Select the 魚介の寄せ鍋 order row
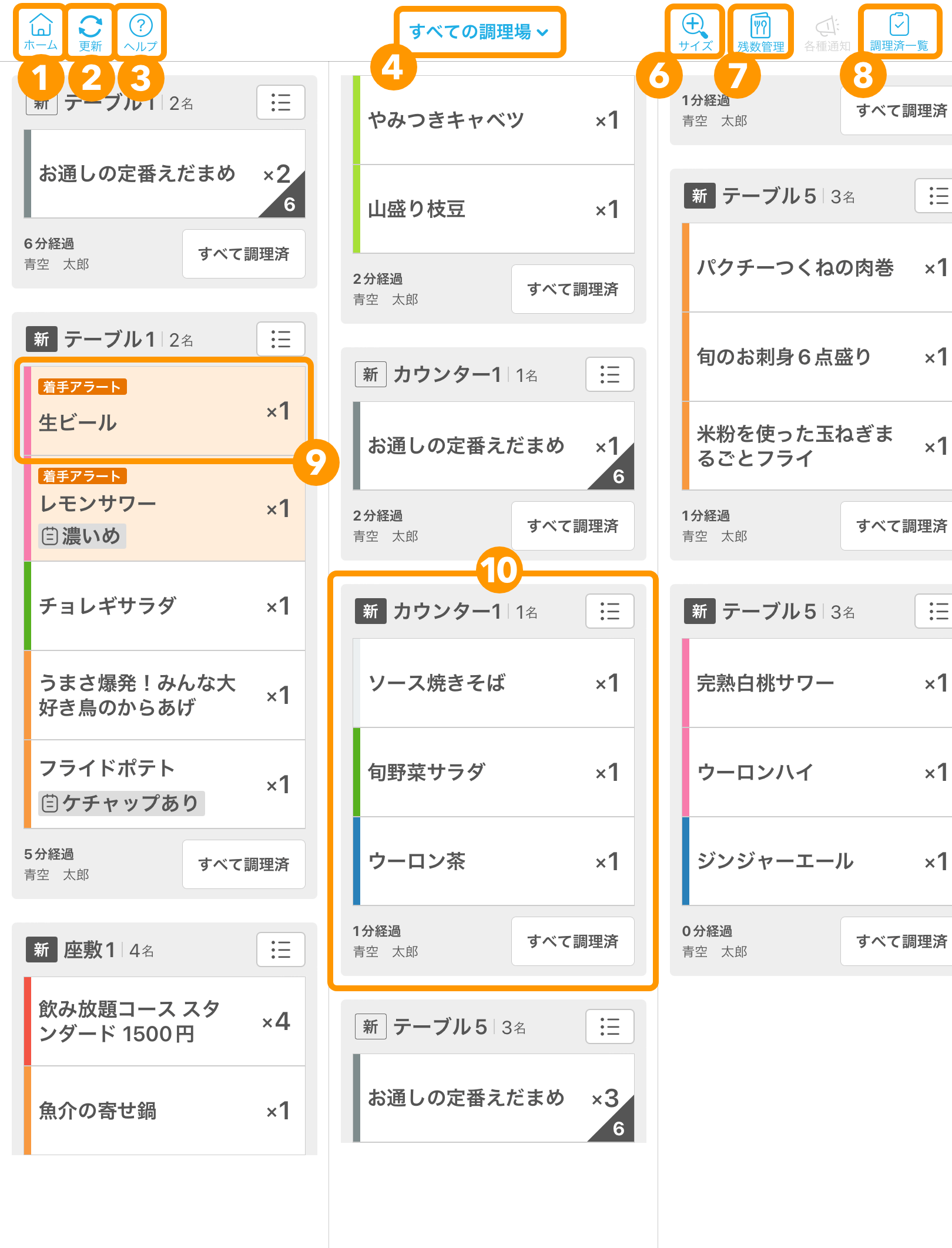 tap(165, 1111)
